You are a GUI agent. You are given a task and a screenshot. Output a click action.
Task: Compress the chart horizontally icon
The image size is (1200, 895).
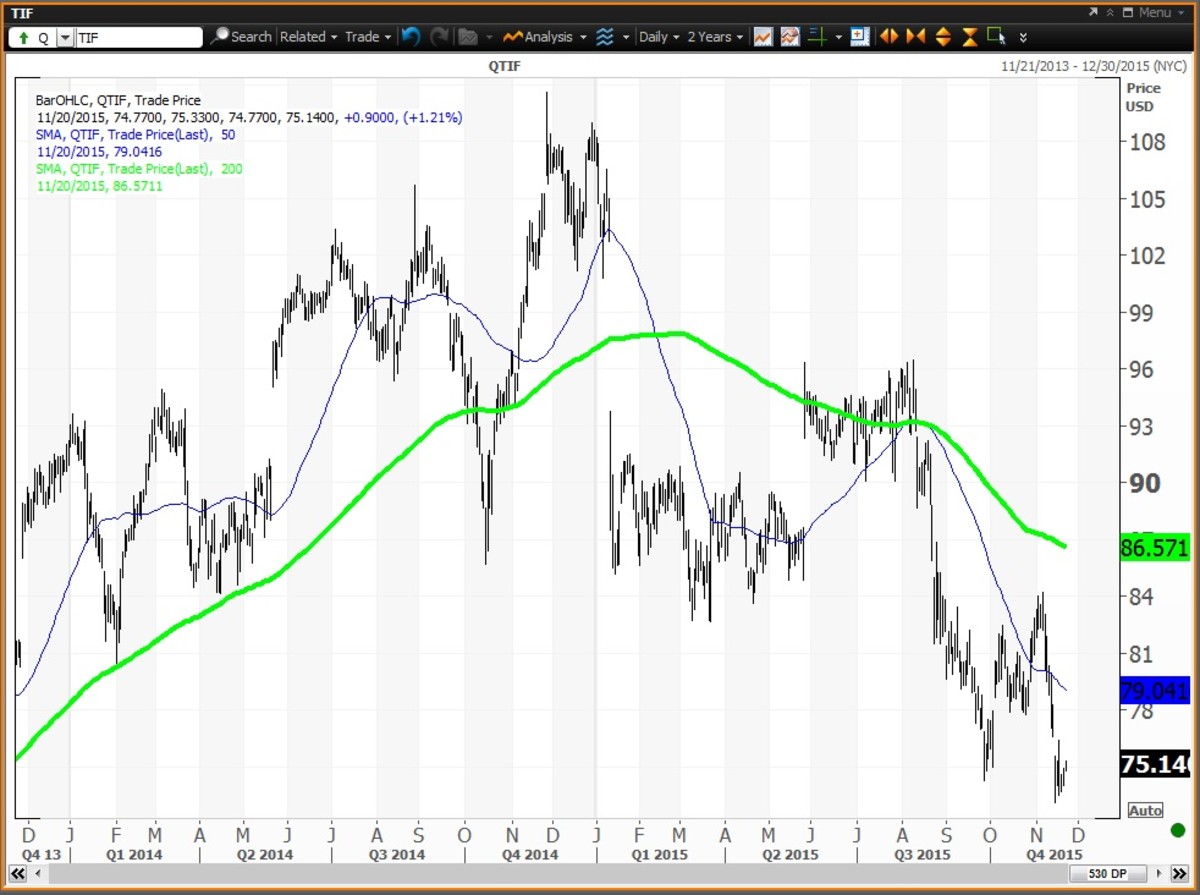pyautogui.click(x=915, y=37)
